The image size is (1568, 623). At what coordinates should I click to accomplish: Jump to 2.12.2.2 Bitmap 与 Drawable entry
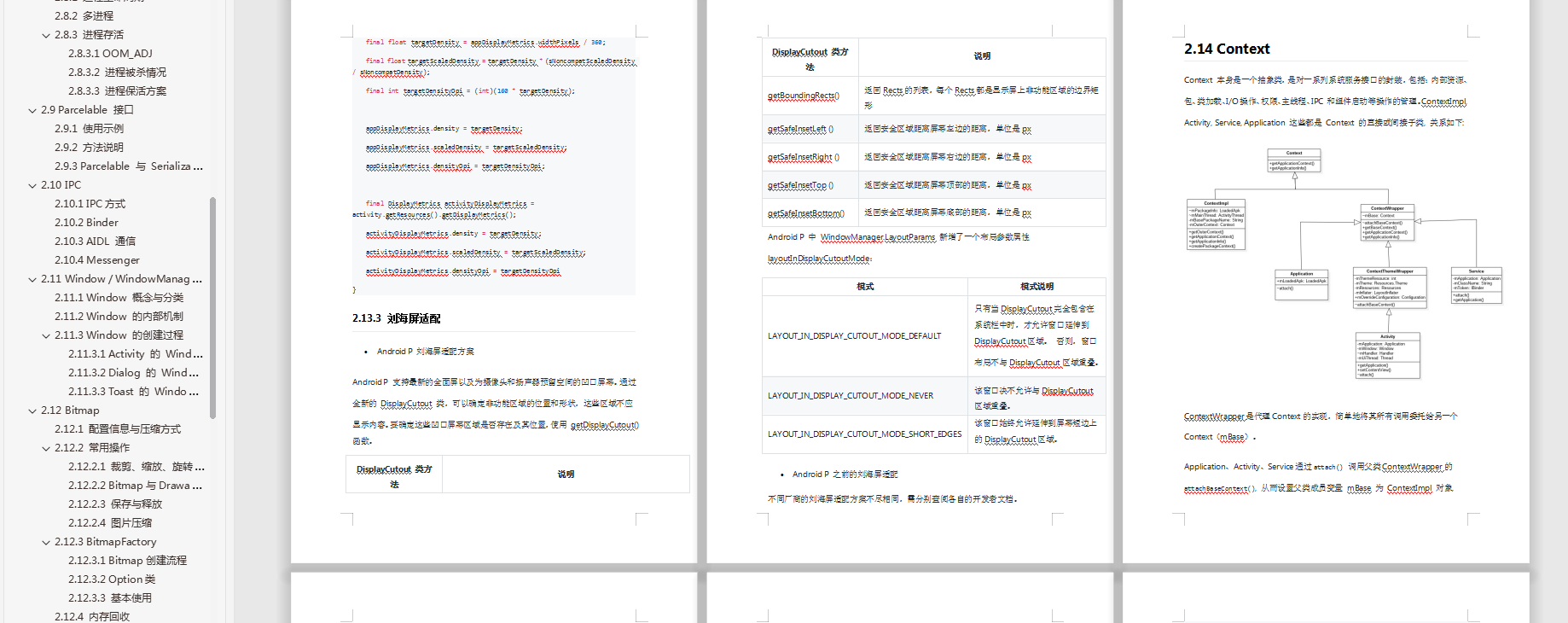pos(135,486)
